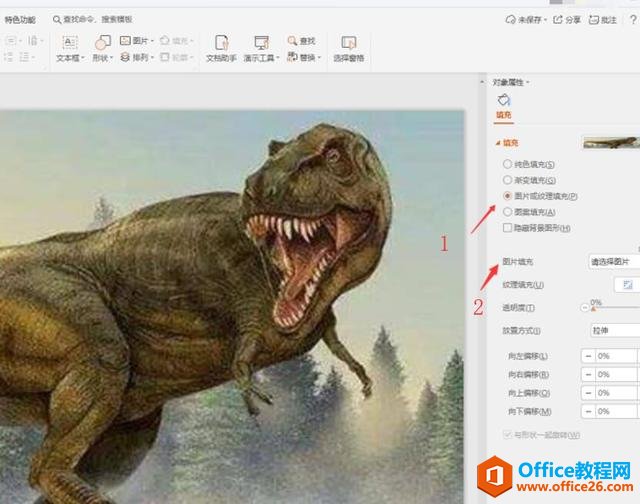
Task: Click the line spacing icon in lower ribbon row
Action: 24,57
